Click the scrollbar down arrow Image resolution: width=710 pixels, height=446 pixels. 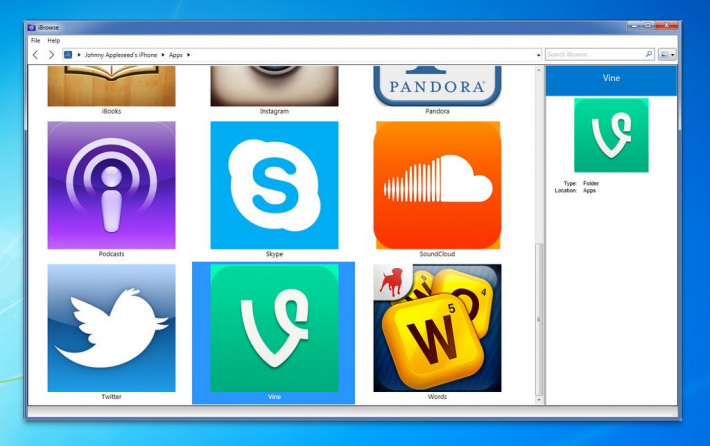click(539, 400)
